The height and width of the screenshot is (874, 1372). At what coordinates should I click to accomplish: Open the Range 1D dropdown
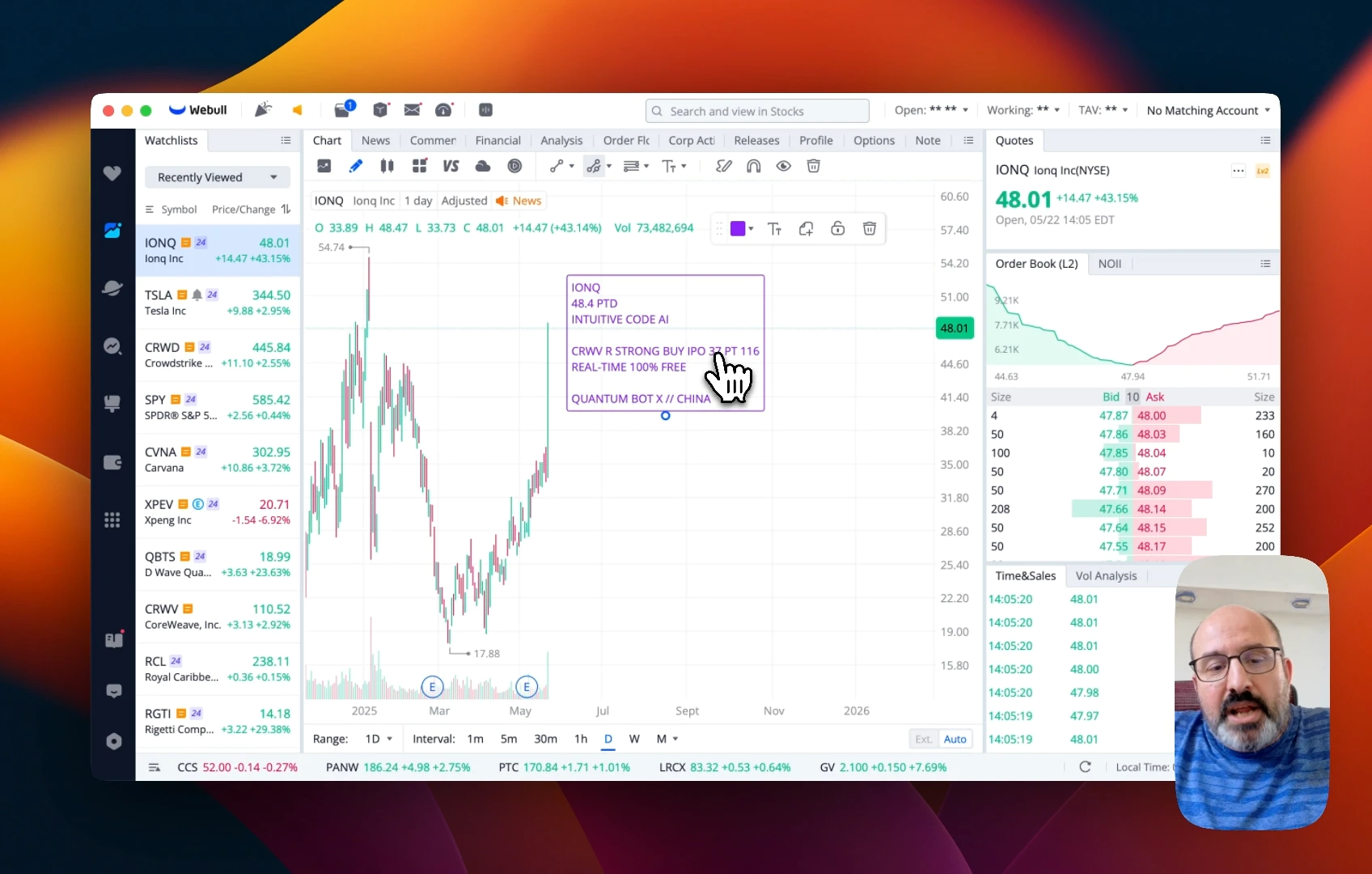378,739
